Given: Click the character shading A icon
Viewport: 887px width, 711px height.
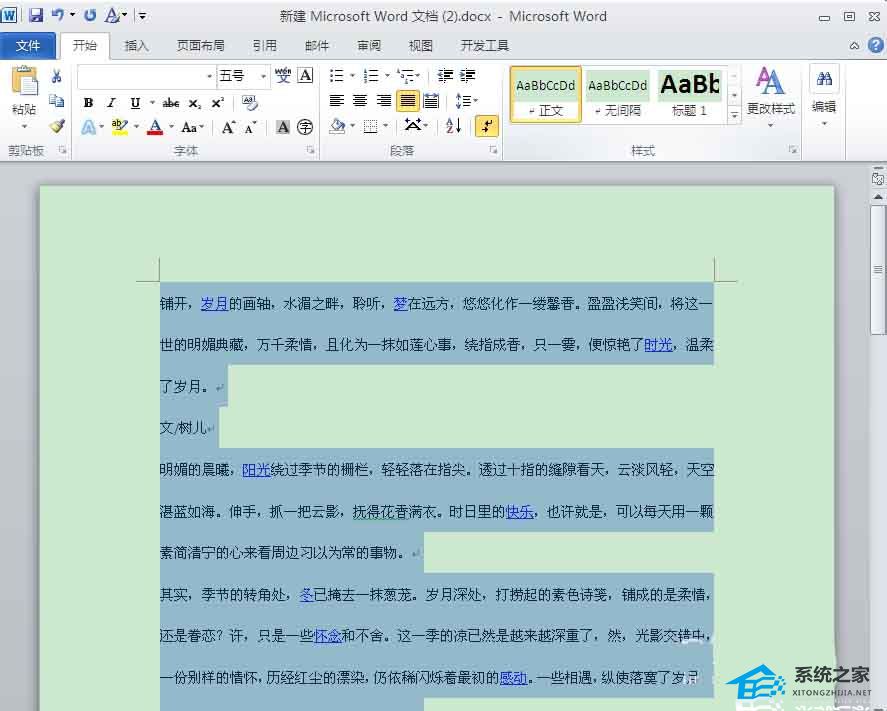Looking at the screenshot, I should pyautogui.click(x=283, y=127).
